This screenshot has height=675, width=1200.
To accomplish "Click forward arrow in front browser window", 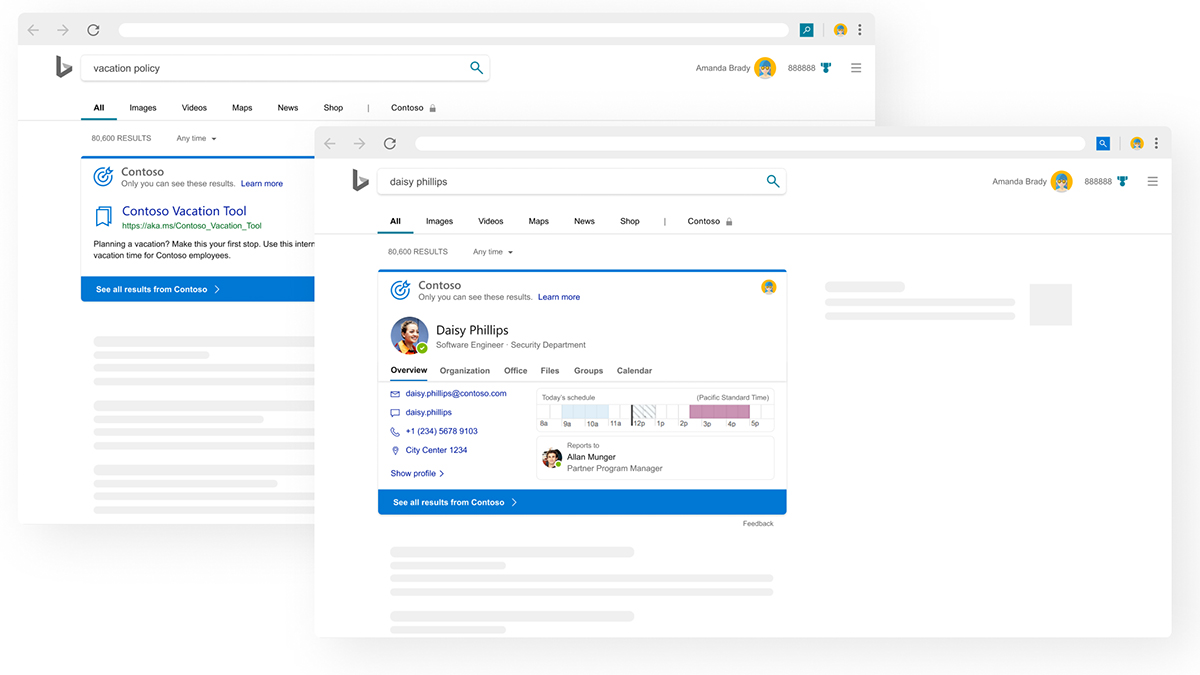I will [x=360, y=144].
